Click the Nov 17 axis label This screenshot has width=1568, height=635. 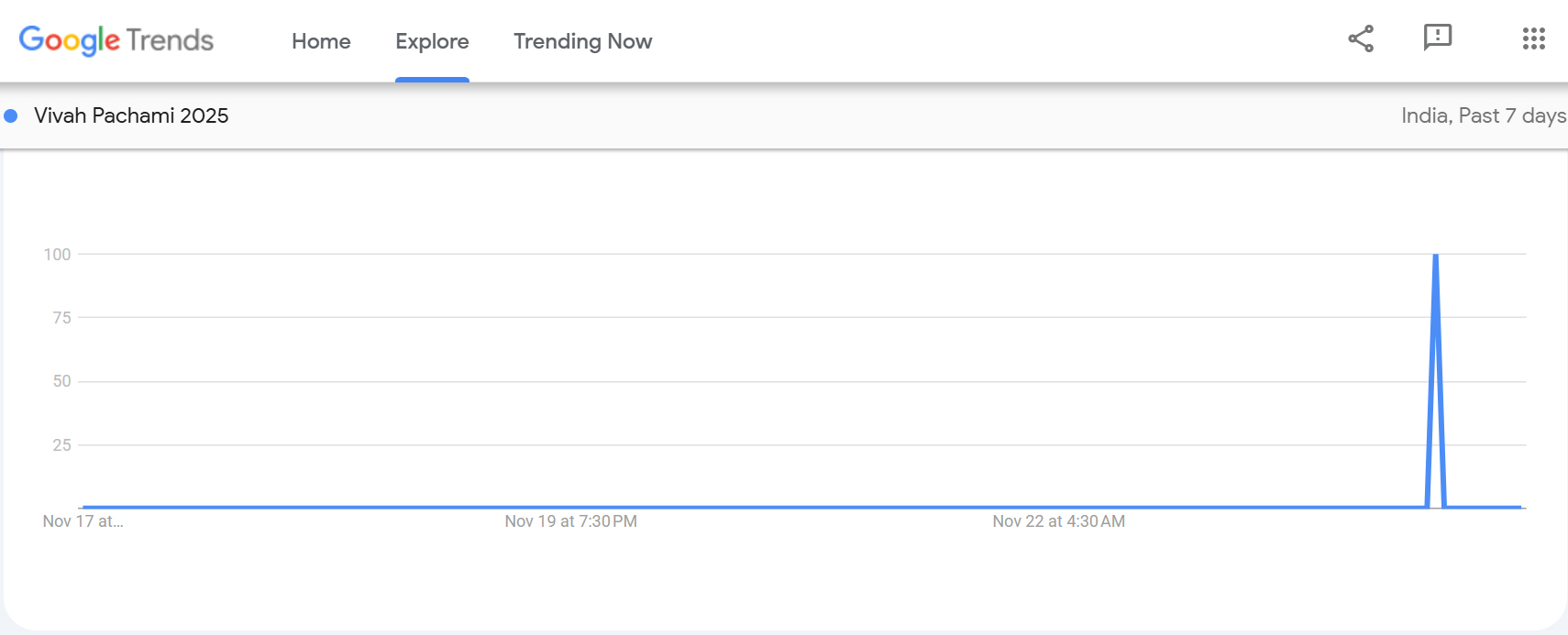click(82, 520)
